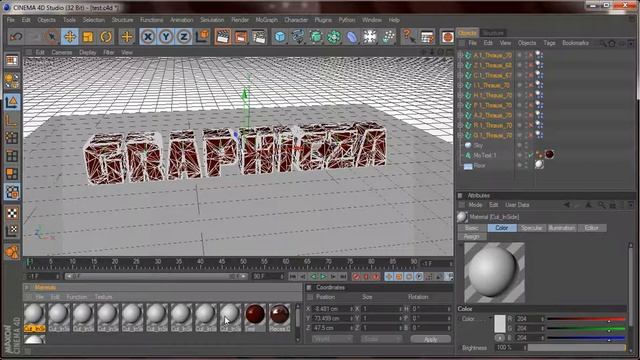Activate the Rotate tool
This screenshot has height=360, width=640.
click(x=106, y=37)
